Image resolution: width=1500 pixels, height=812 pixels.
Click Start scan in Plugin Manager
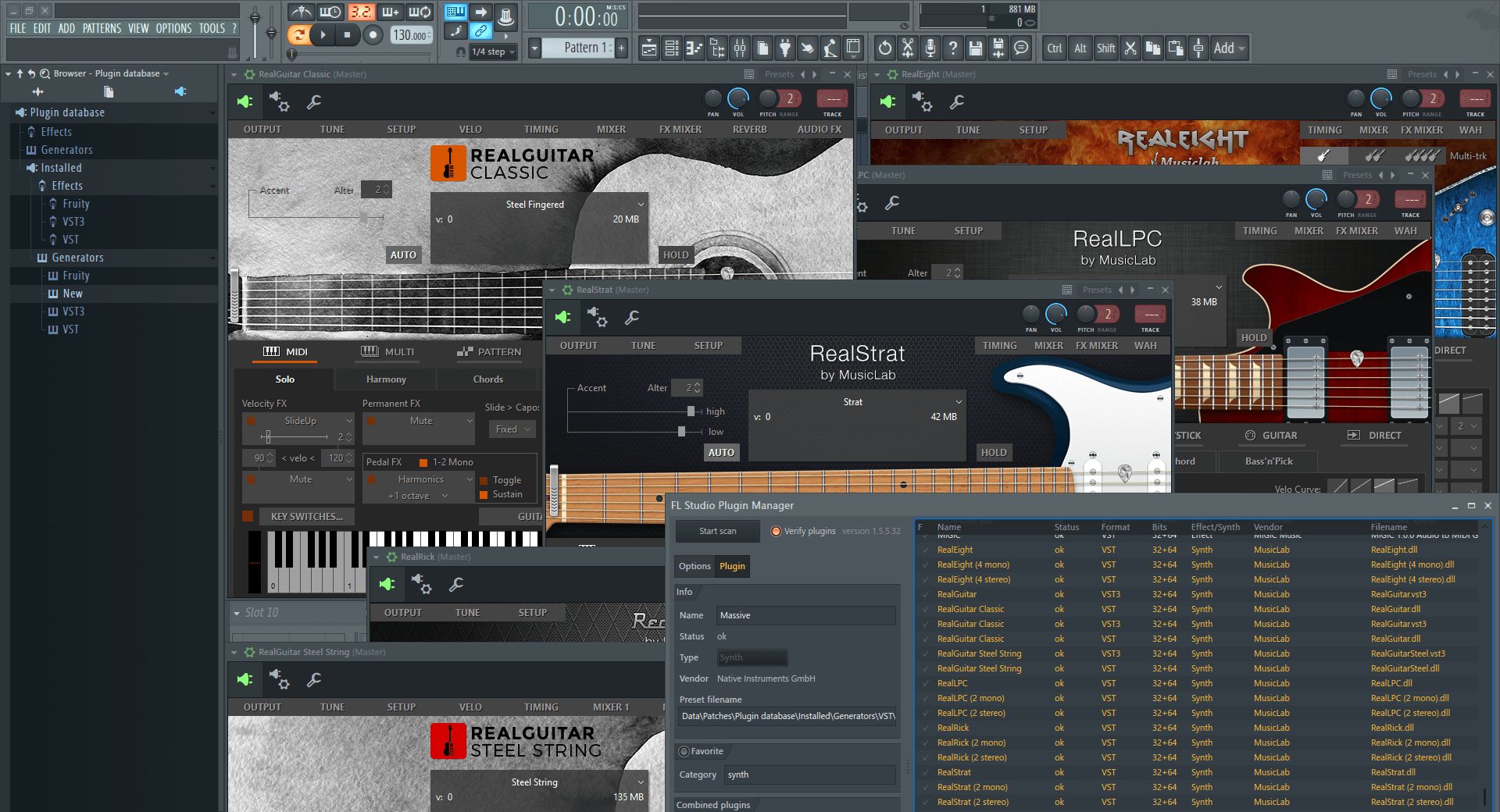coord(717,531)
